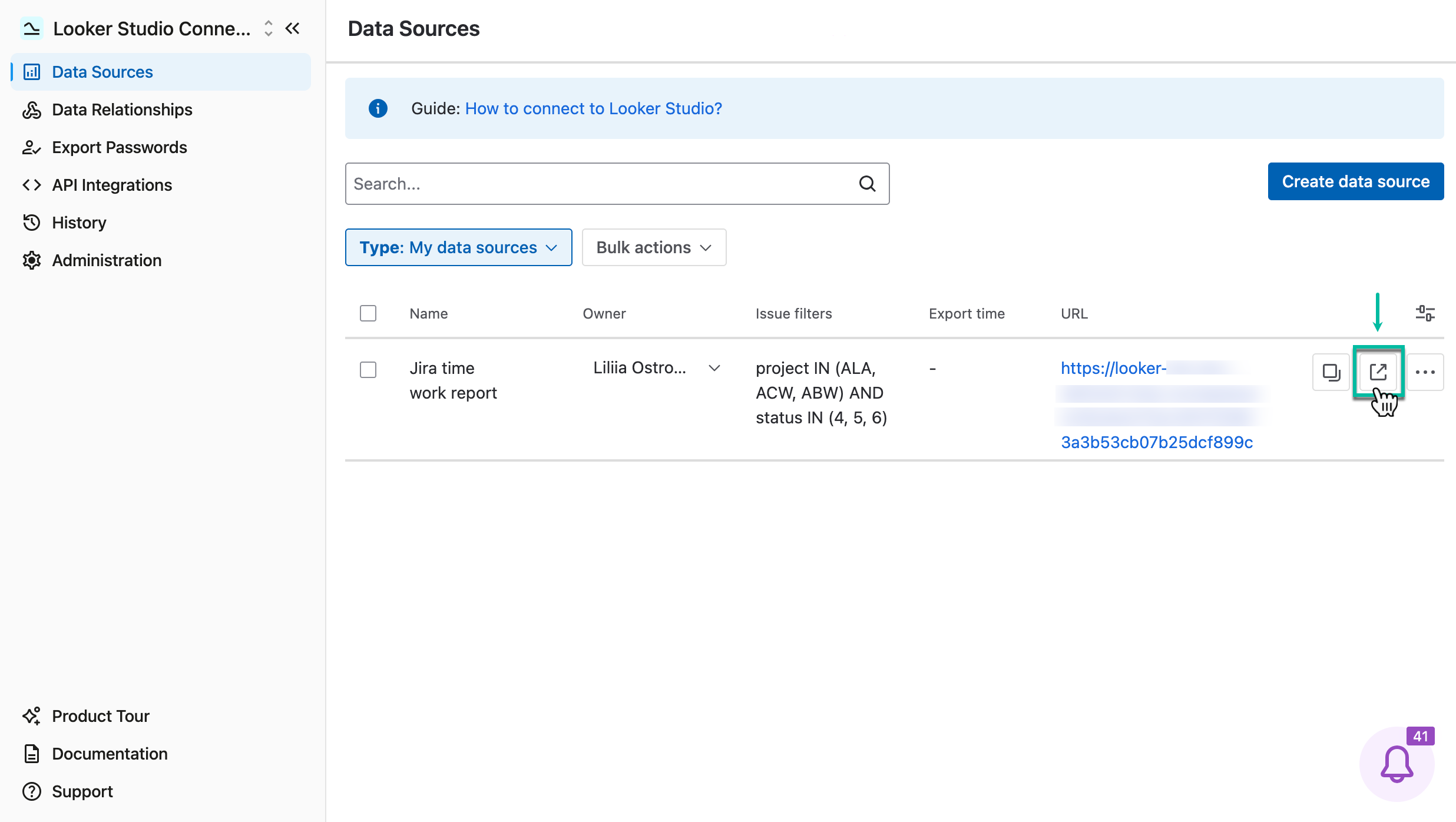Open table column settings sliders icon

(x=1425, y=313)
